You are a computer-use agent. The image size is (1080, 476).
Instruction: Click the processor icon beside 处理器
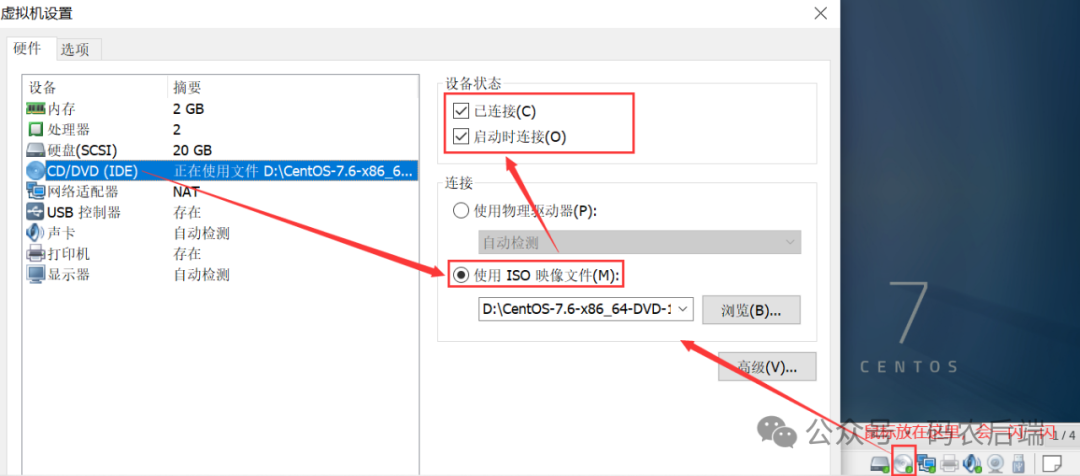coord(35,130)
